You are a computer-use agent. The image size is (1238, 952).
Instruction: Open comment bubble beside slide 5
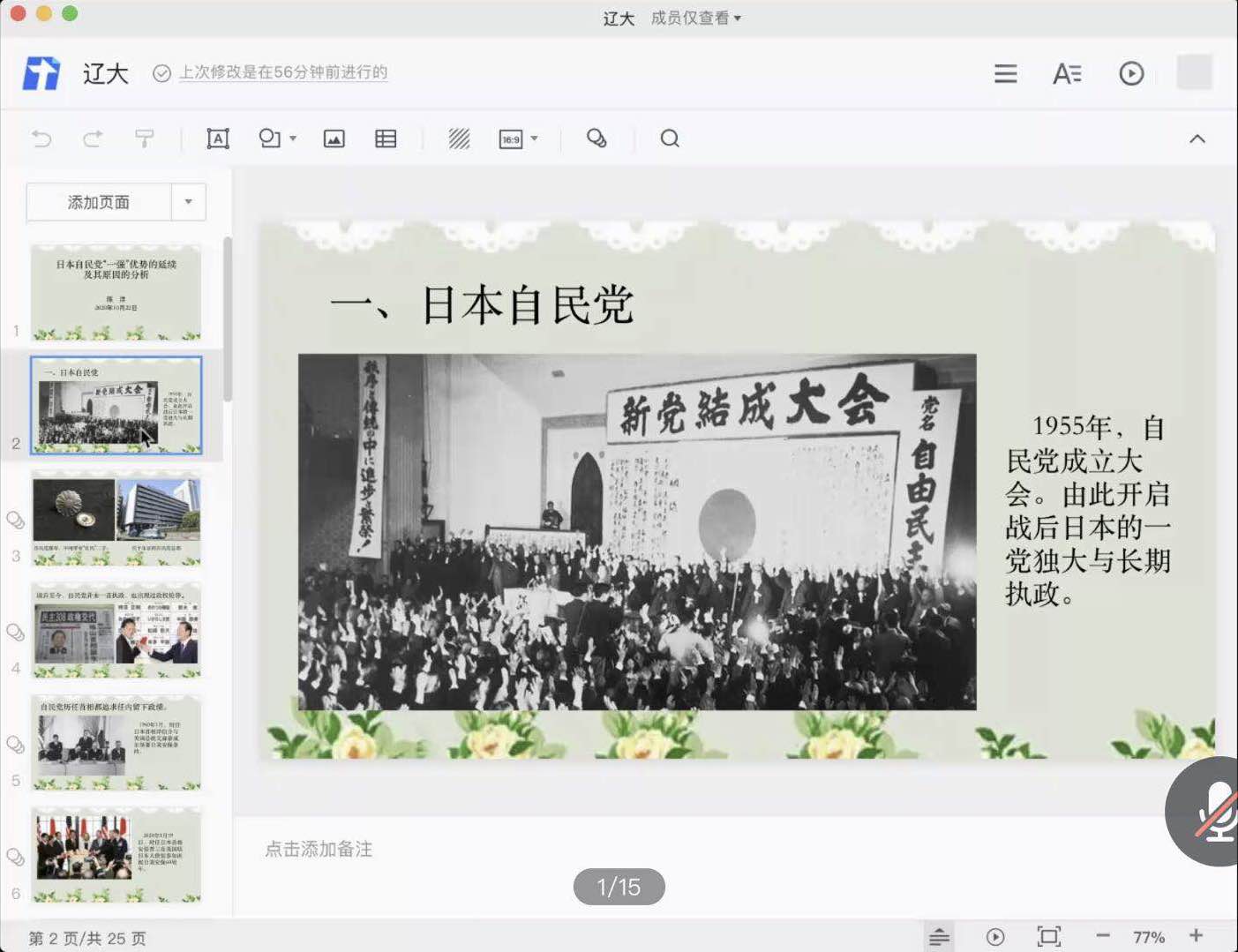[x=15, y=745]
